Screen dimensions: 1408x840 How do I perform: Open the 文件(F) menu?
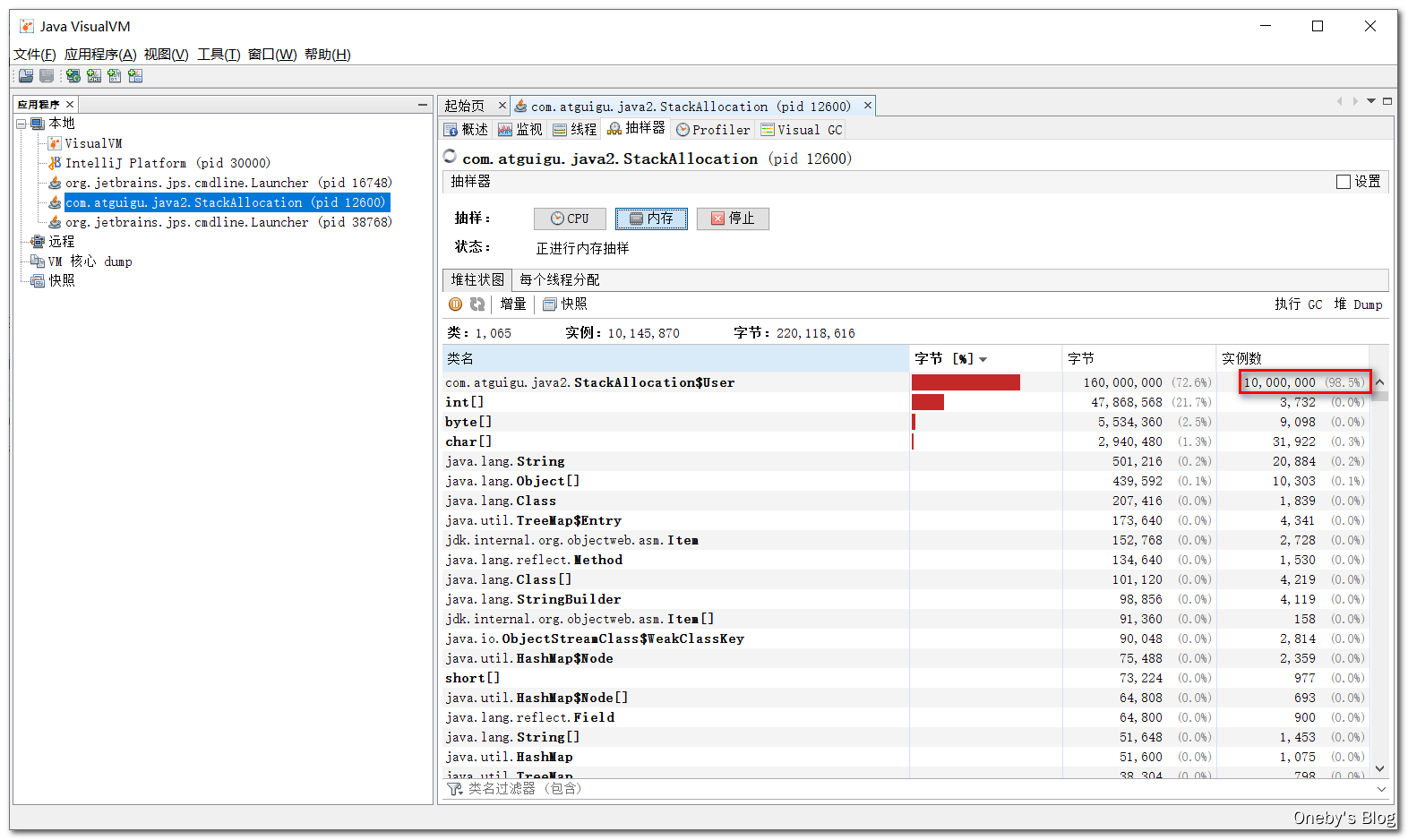pyautogui.click(x=35, y=55)
